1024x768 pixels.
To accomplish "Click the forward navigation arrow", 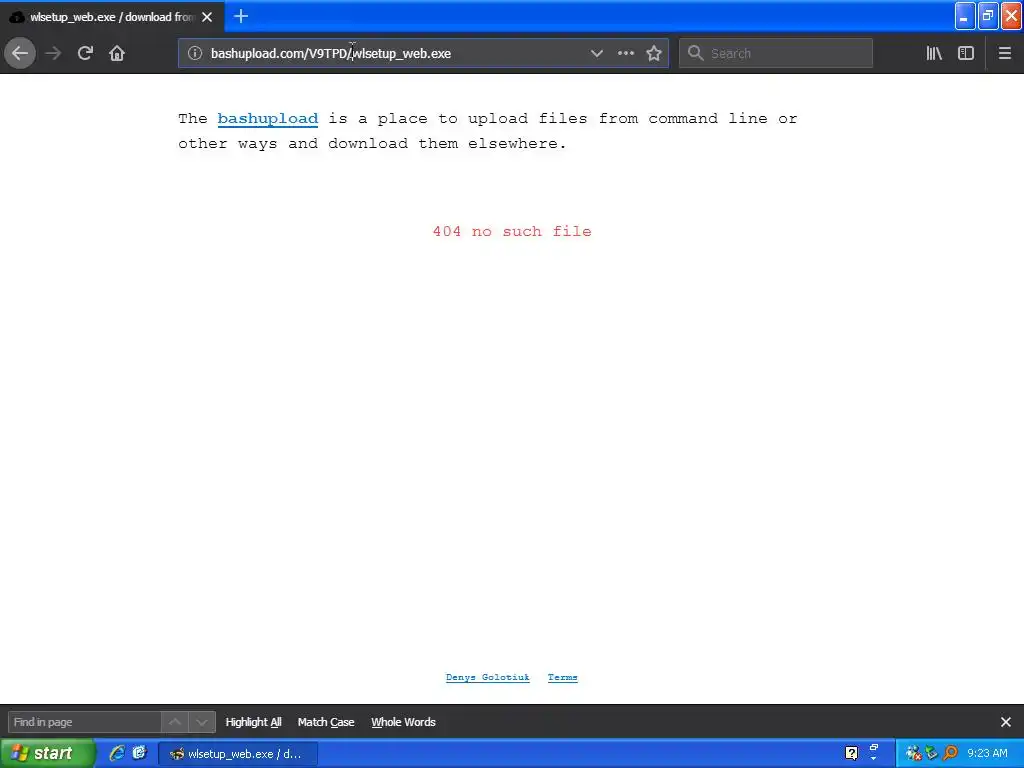I will click(53, 53).
